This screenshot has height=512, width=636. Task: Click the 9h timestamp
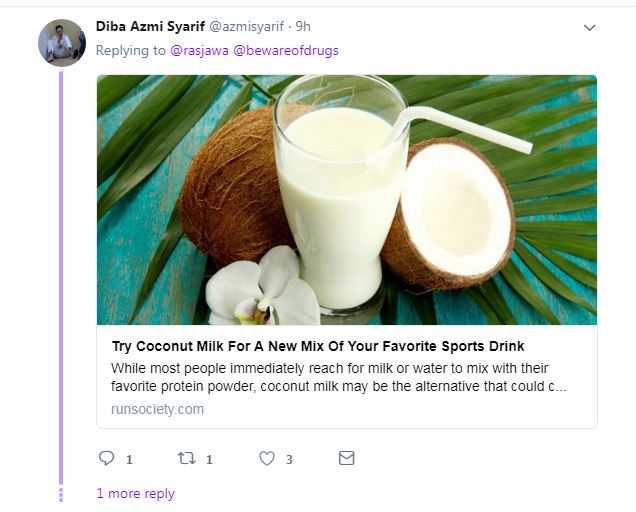point(303,26)
